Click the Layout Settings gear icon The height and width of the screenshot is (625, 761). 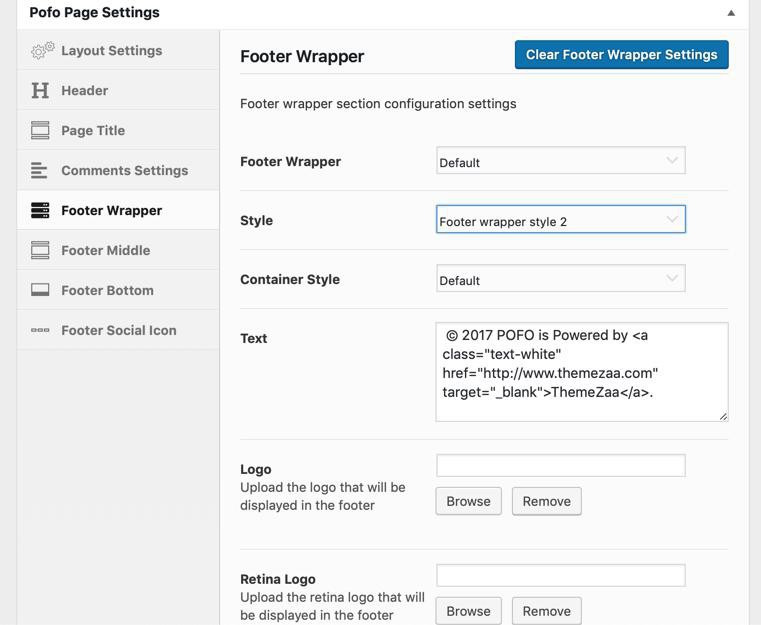tap(41, 51)
